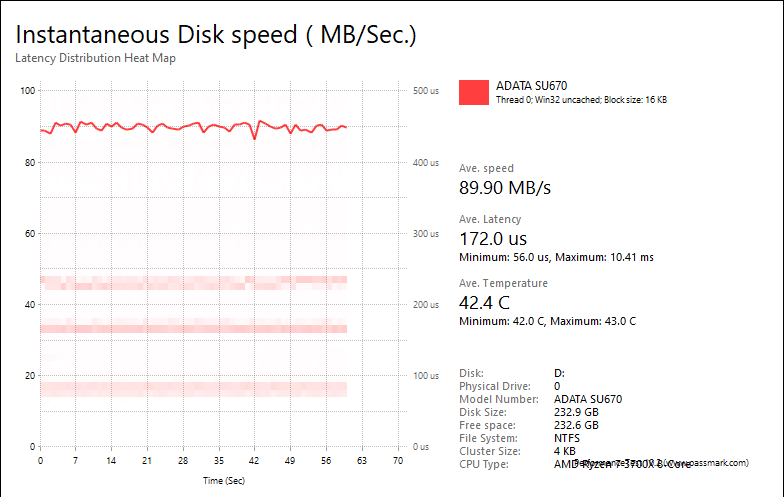Click the File System NTFS value

point(566,438)
